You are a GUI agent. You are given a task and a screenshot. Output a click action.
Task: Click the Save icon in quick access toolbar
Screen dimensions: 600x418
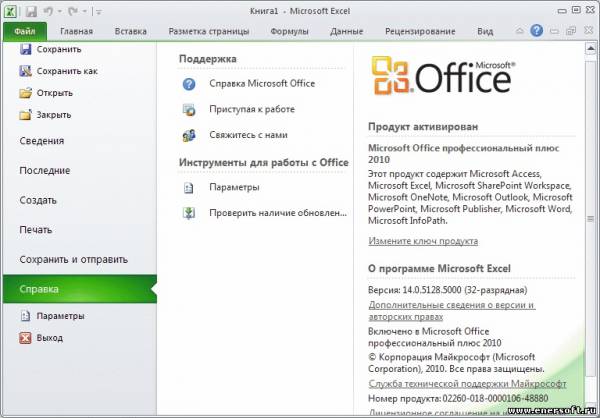[x=31, y=11]
